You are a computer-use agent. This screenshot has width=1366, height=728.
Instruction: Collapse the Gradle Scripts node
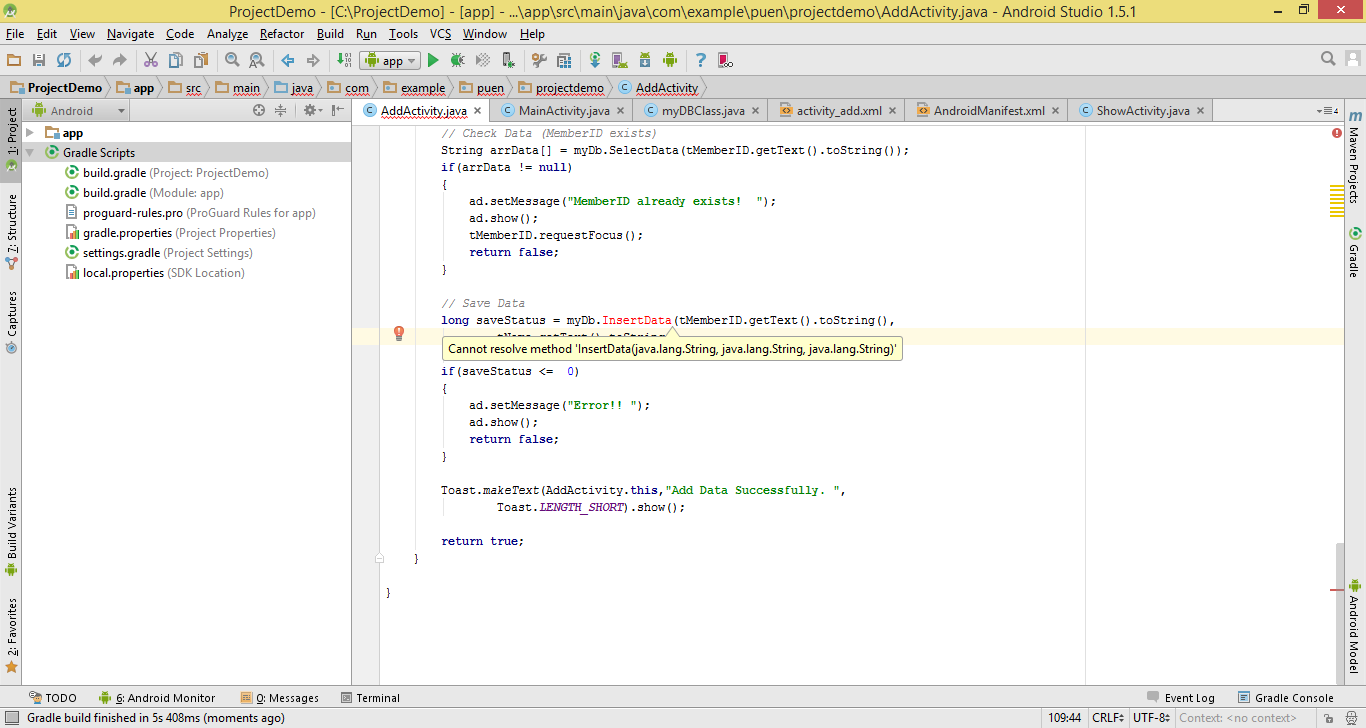coord(30,152)
